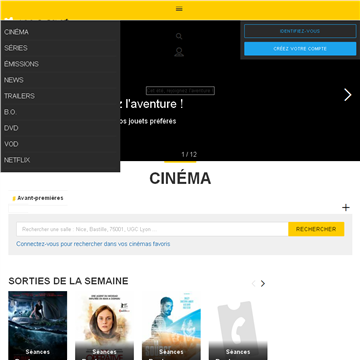Advance carousel with the right arrow
Viewport: 360px width, 360px height.
click(348, 95)
